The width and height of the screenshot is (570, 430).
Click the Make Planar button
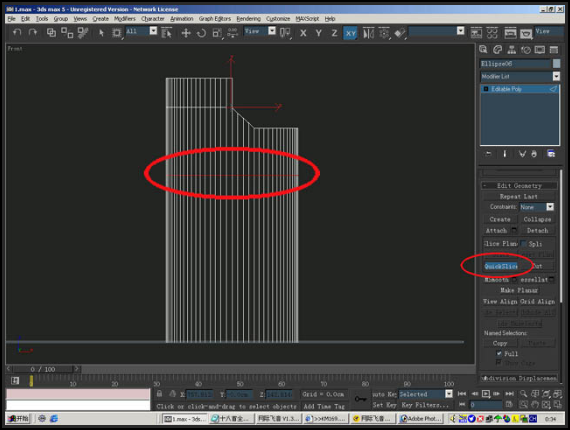[519, 290]
